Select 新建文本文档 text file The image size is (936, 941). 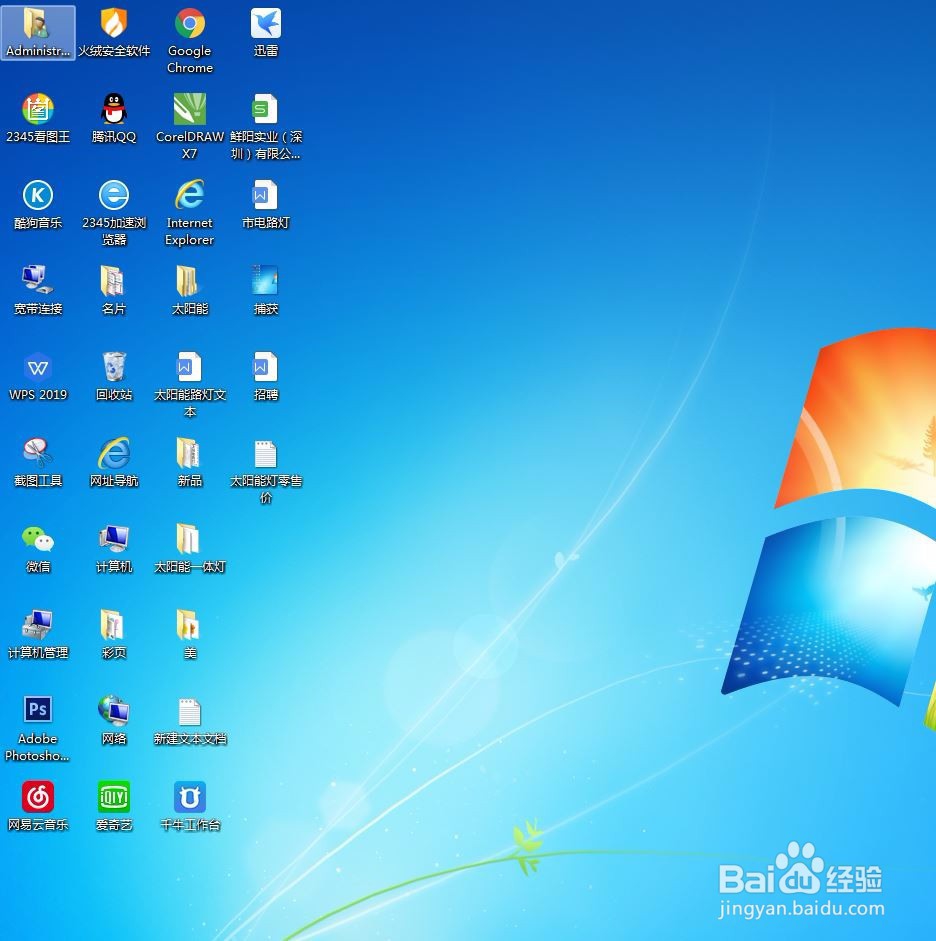click(190, 720)
